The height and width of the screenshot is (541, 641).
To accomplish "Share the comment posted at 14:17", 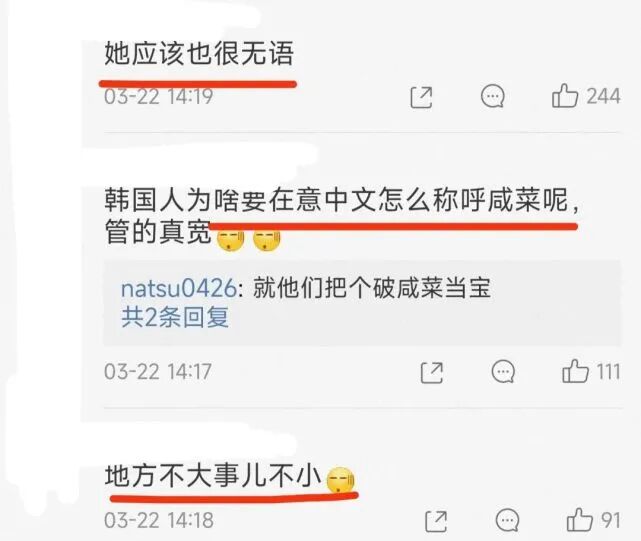I will click(432, 373).
